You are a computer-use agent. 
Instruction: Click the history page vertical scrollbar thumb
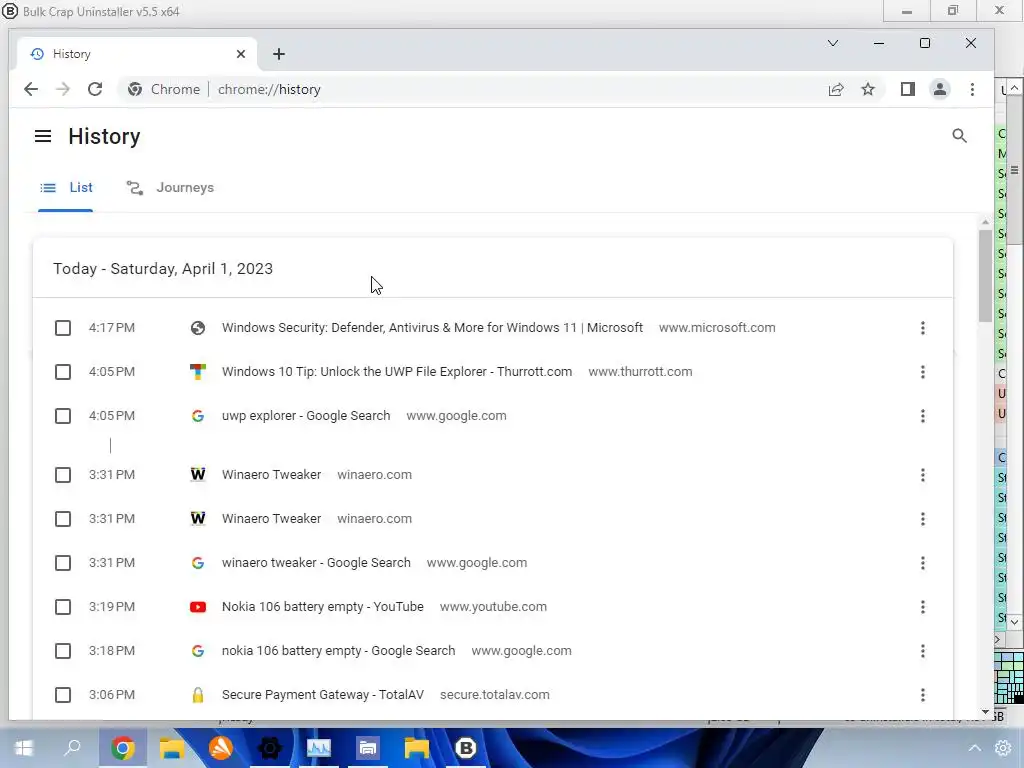[985, 274]
